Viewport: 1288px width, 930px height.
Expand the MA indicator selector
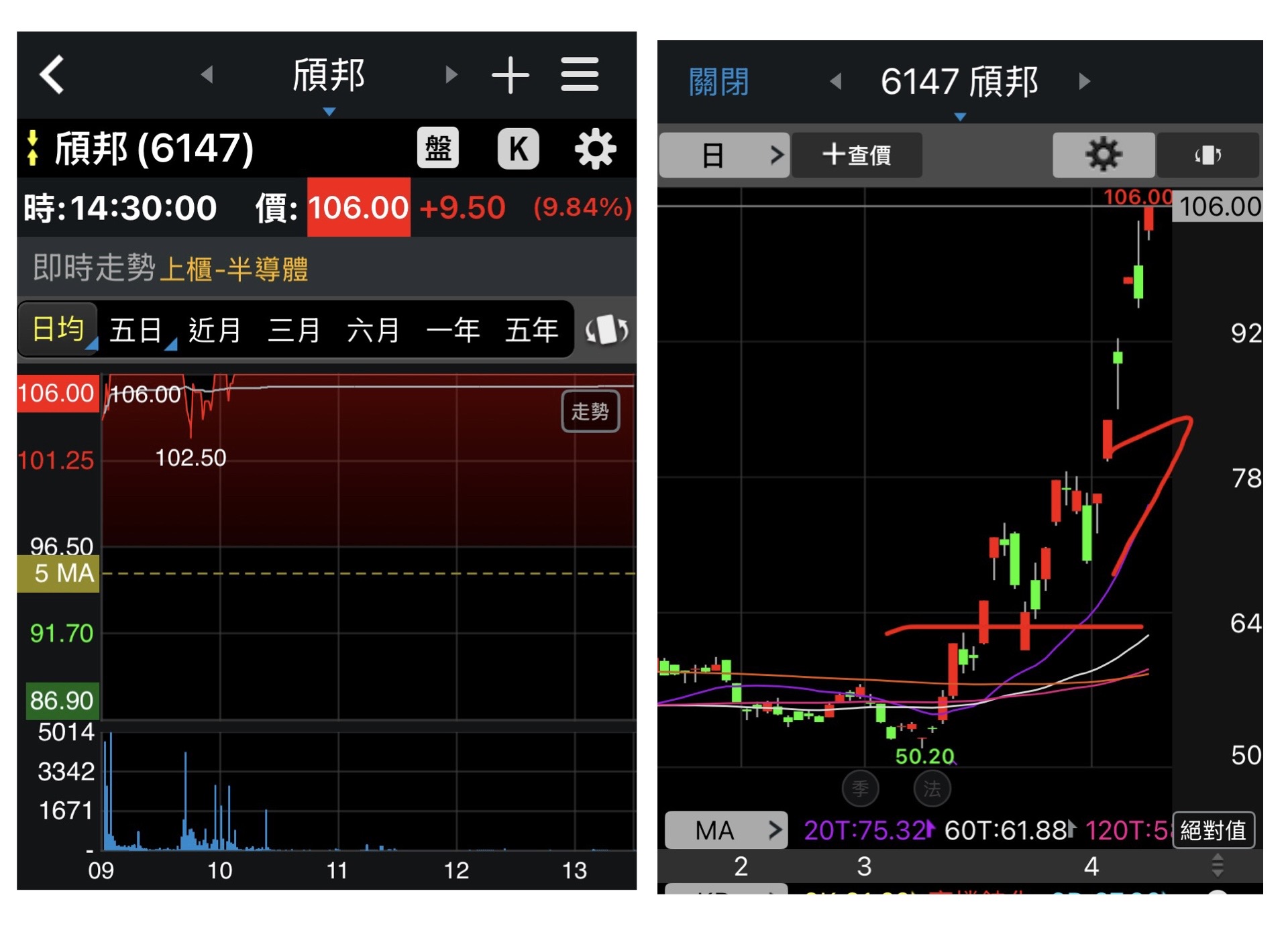tap(726, 830)
